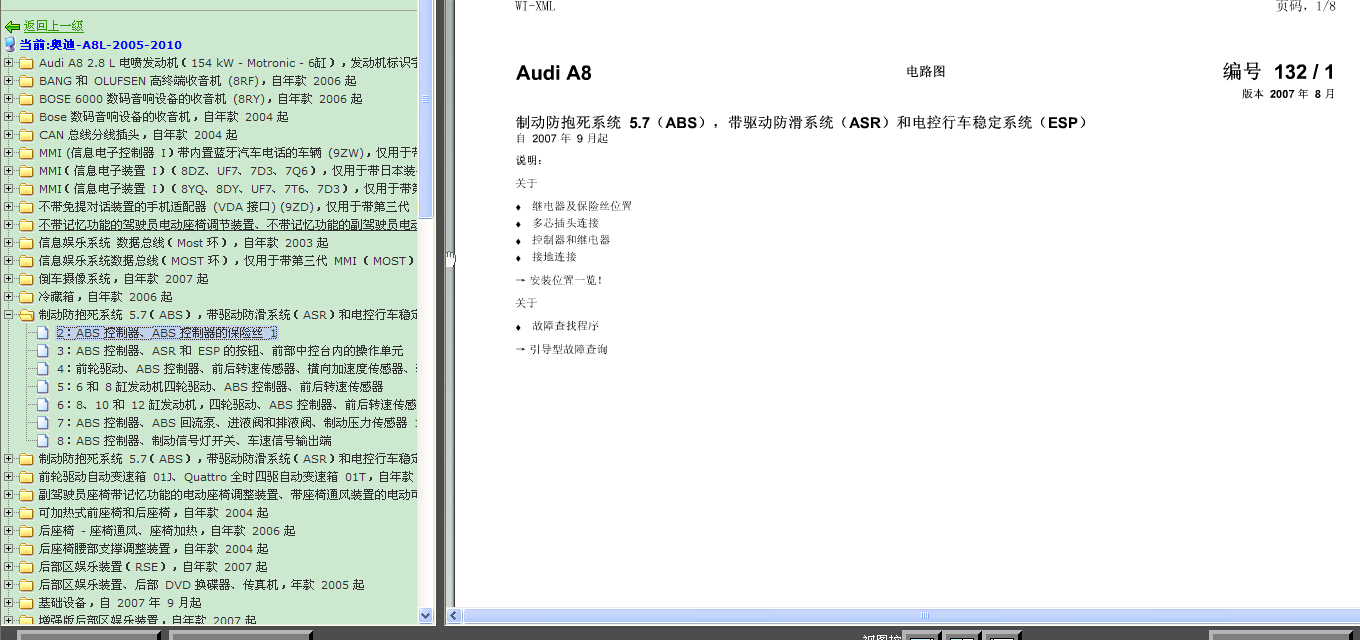Open 6：8、10 和 12 缸发动机，四轮驱动
1360x640 pixels.
237,405
